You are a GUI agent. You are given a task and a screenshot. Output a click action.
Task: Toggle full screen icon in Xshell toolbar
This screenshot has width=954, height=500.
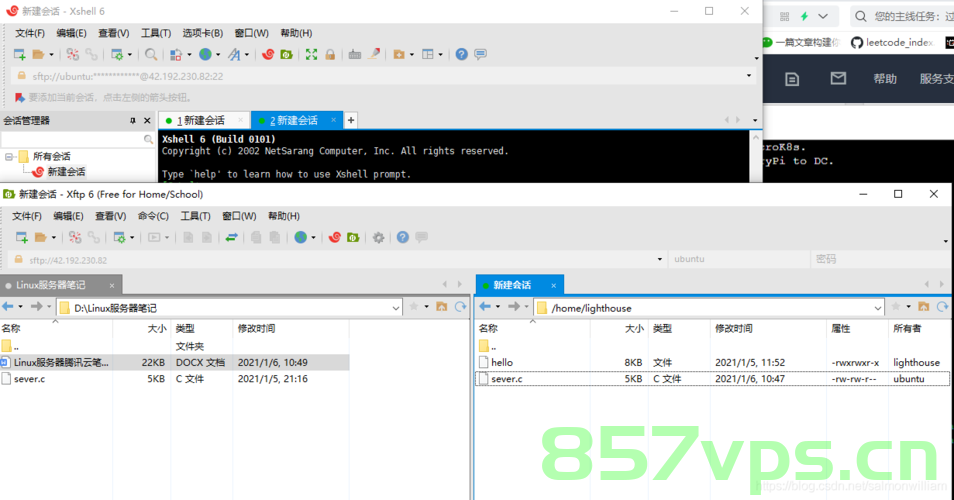pyautogui.click(x=312, y=55)
